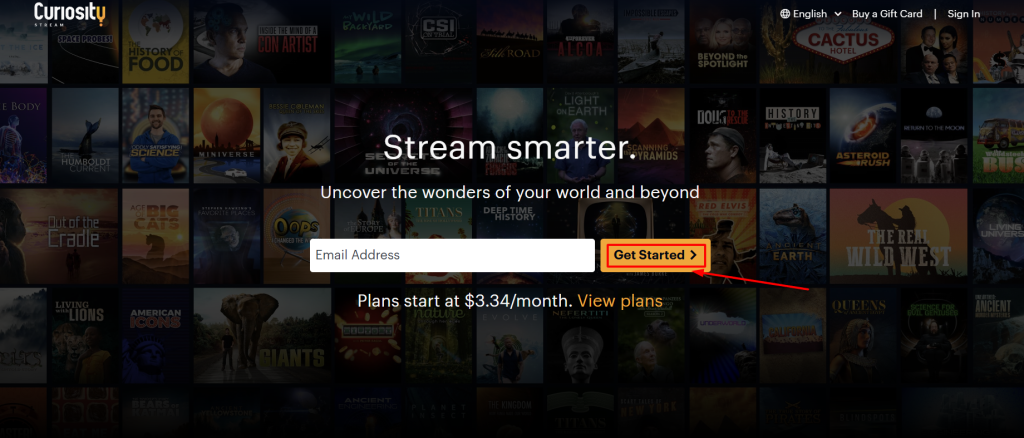
Task: Open the CSI poster
Action: point(439,42)
